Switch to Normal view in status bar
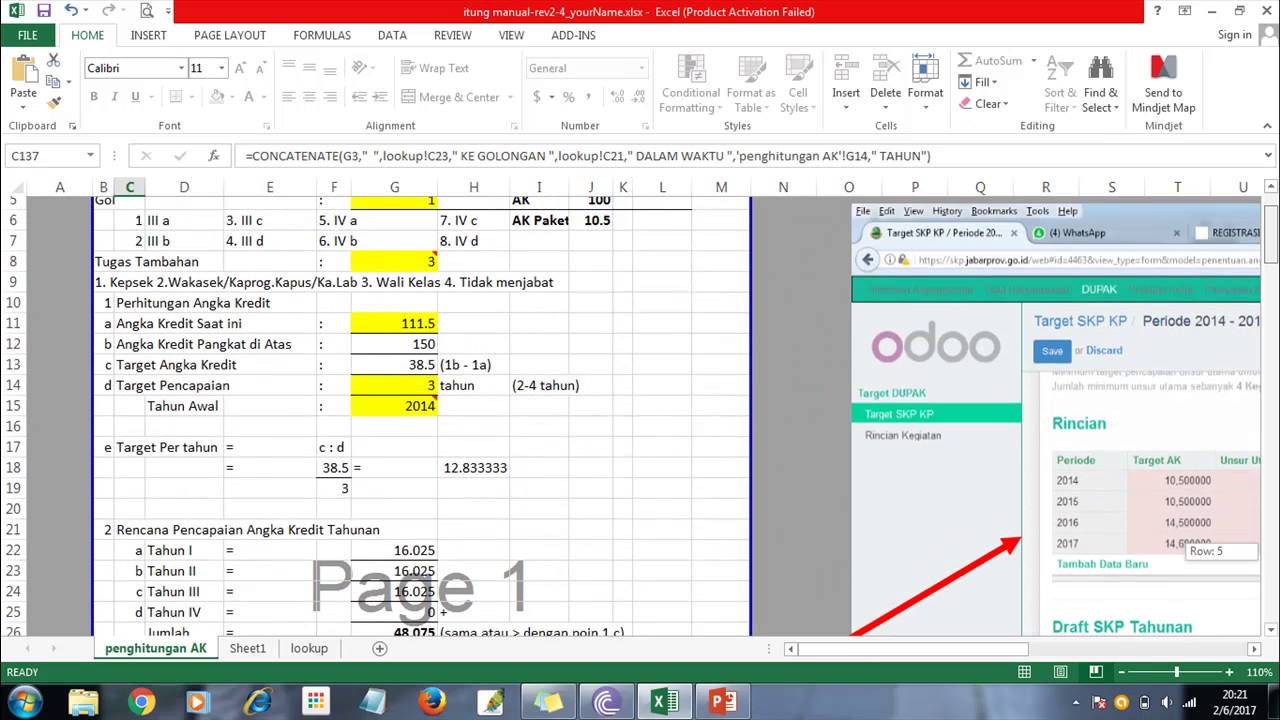The width and height of the screenshot is (1280, 720). [1024, 672]
